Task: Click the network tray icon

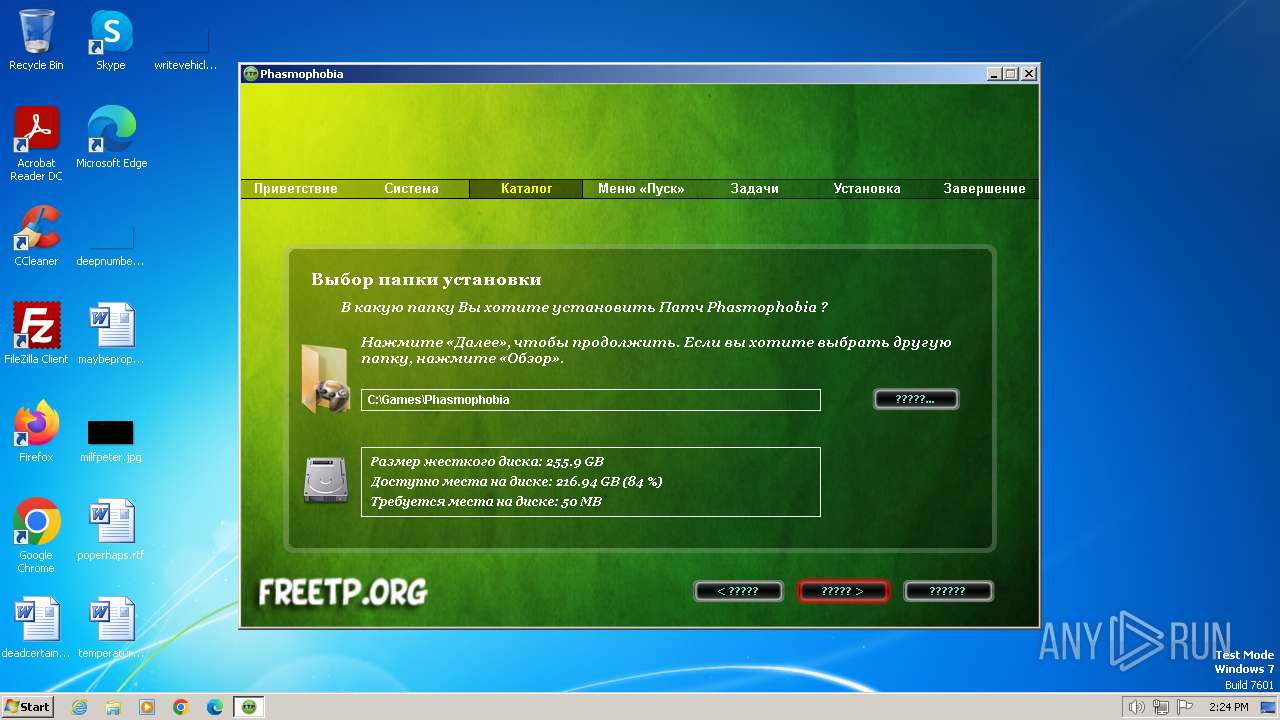Action: [x=1161, y=707]
